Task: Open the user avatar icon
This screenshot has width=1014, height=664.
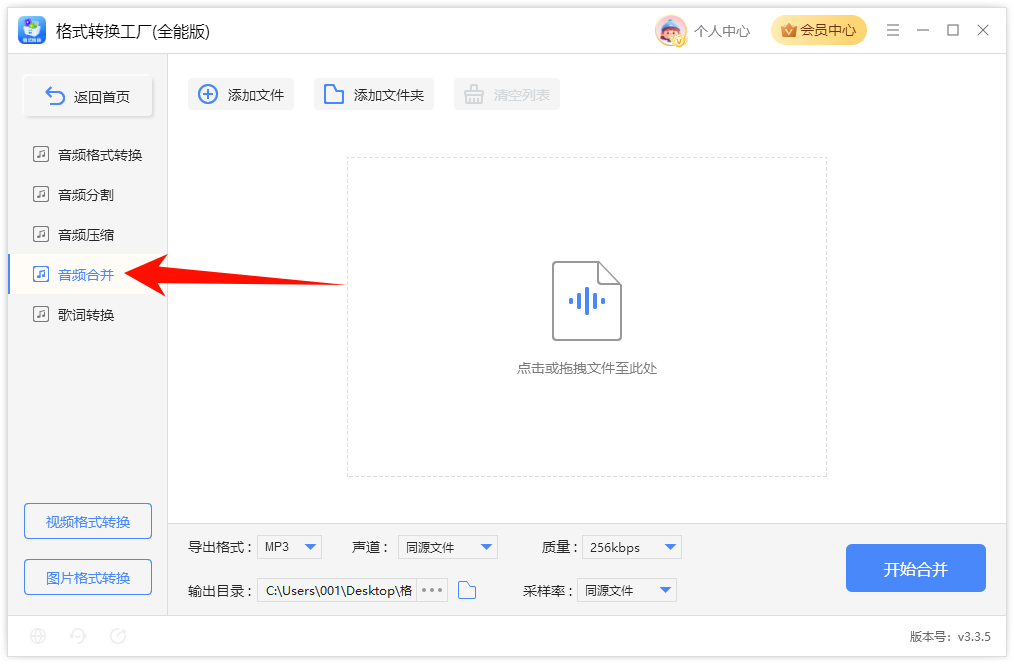Action: [671, 30]
